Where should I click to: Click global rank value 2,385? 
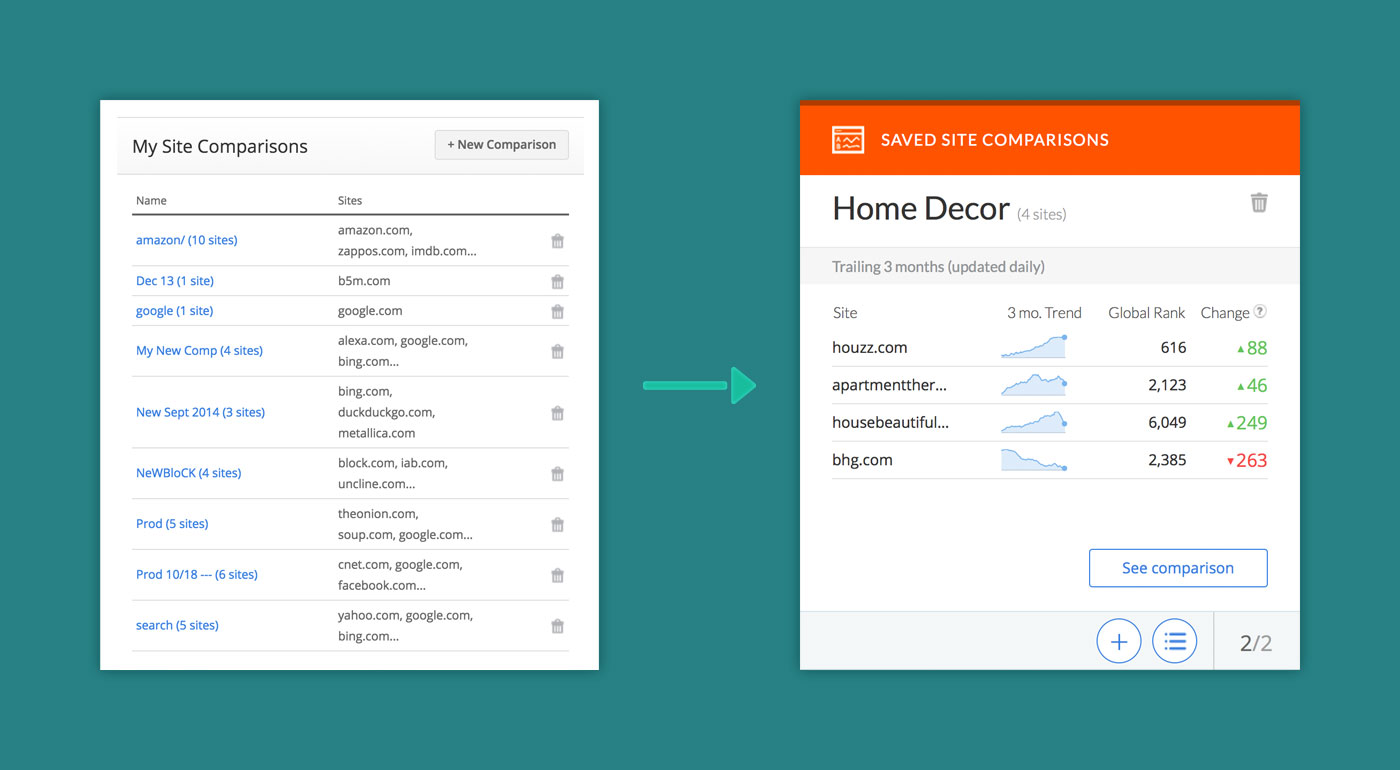tap(1167, 460)
